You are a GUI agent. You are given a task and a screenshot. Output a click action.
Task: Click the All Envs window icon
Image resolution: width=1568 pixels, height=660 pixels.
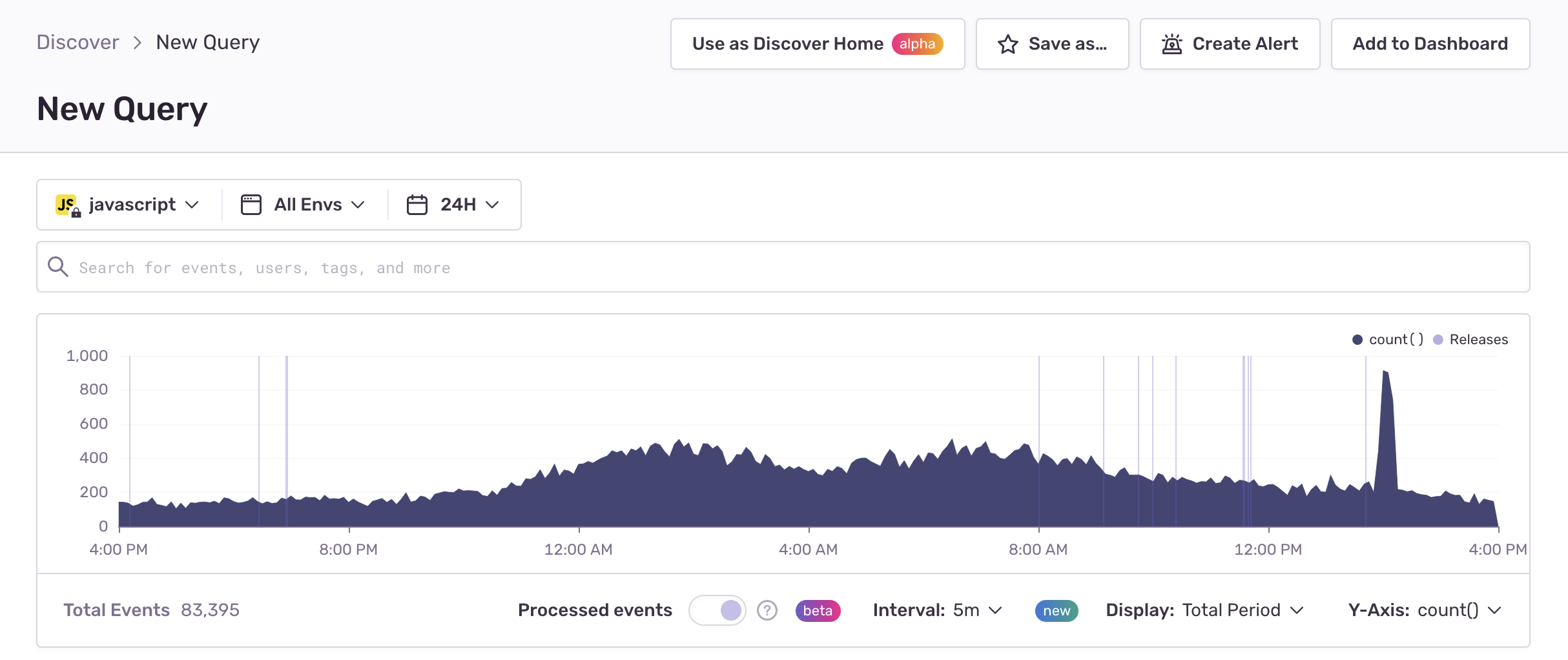[x=251, y=205]
